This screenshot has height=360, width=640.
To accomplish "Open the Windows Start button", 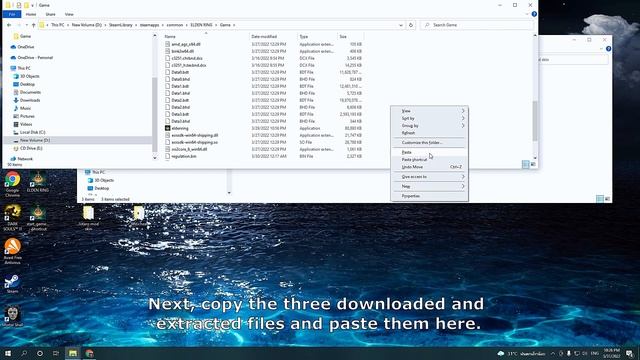I will pyautogui.click(x=8, y=353).
